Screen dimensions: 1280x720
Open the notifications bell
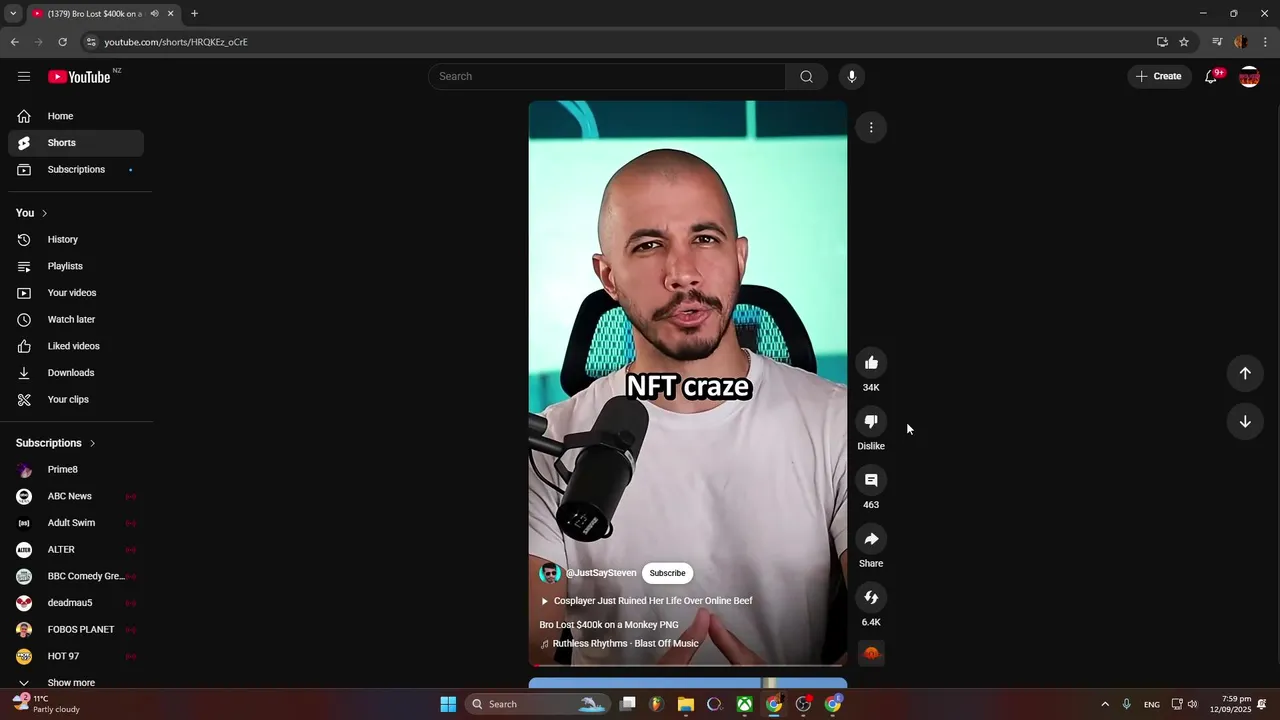[x=1211, y=76]
